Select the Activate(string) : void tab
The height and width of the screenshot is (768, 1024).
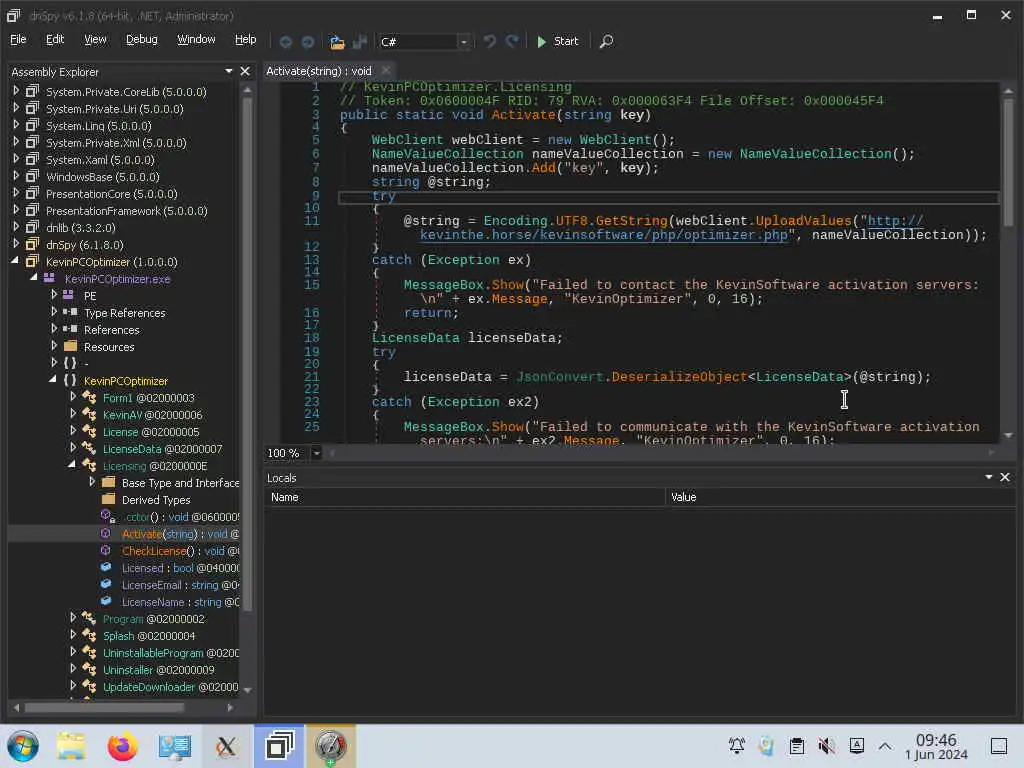[x=319, y=71]
